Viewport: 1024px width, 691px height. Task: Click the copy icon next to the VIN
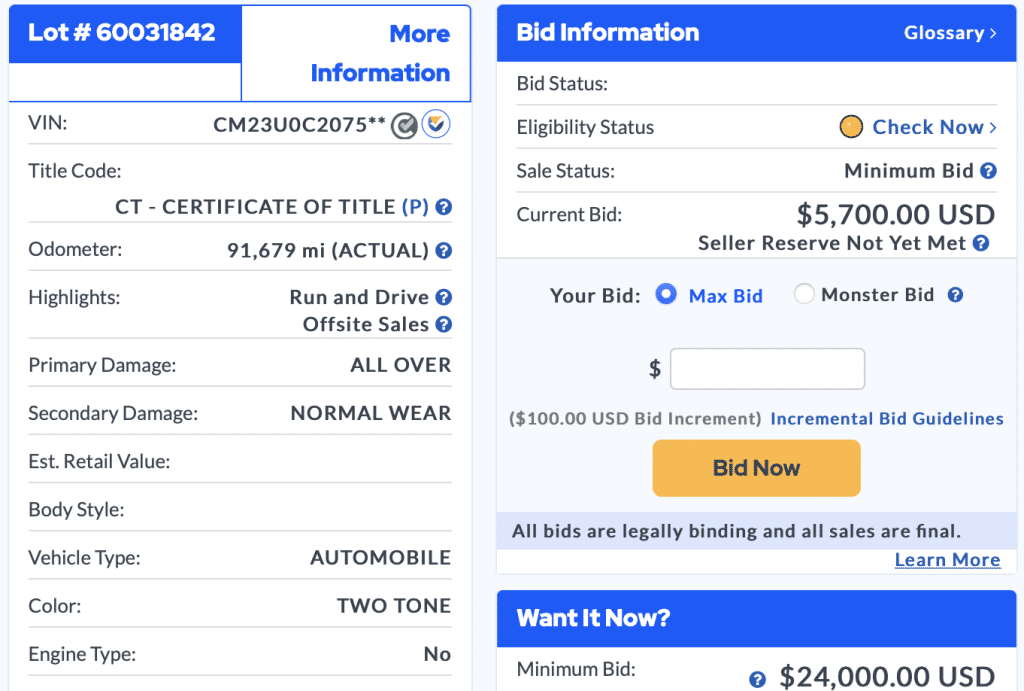coord(404,126)
